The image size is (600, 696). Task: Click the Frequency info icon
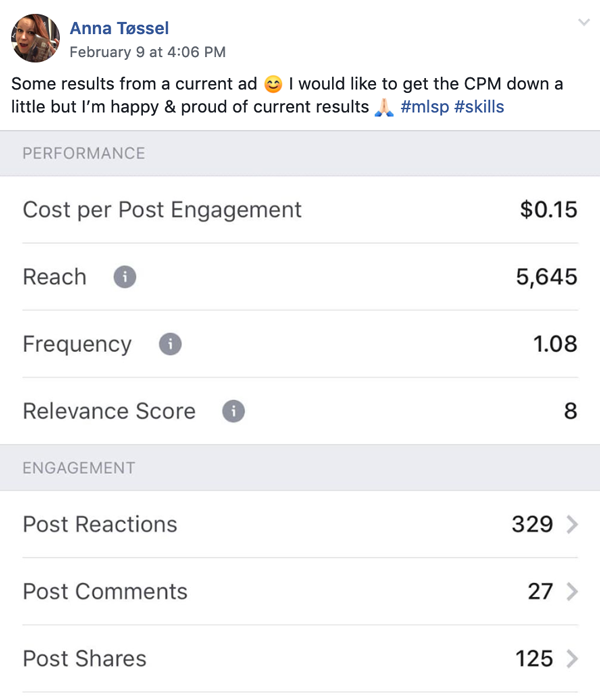point(170,344)
